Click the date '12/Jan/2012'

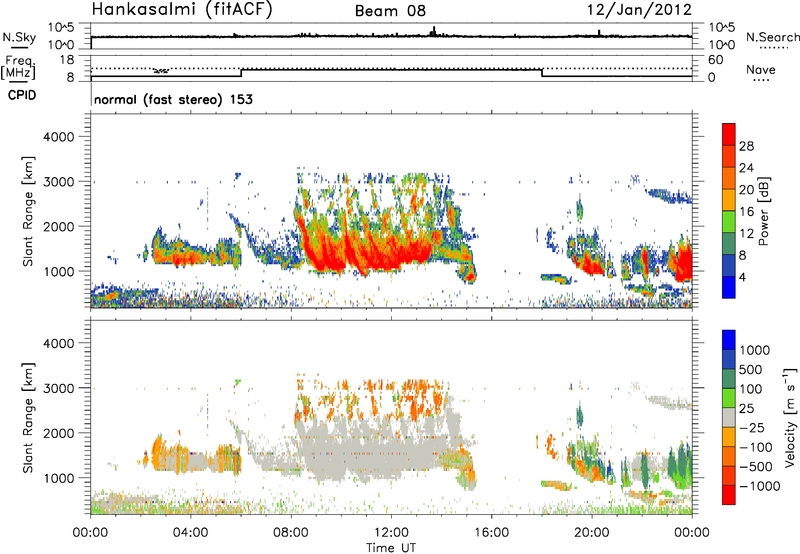pyautogui.click(x=639, y=10)
